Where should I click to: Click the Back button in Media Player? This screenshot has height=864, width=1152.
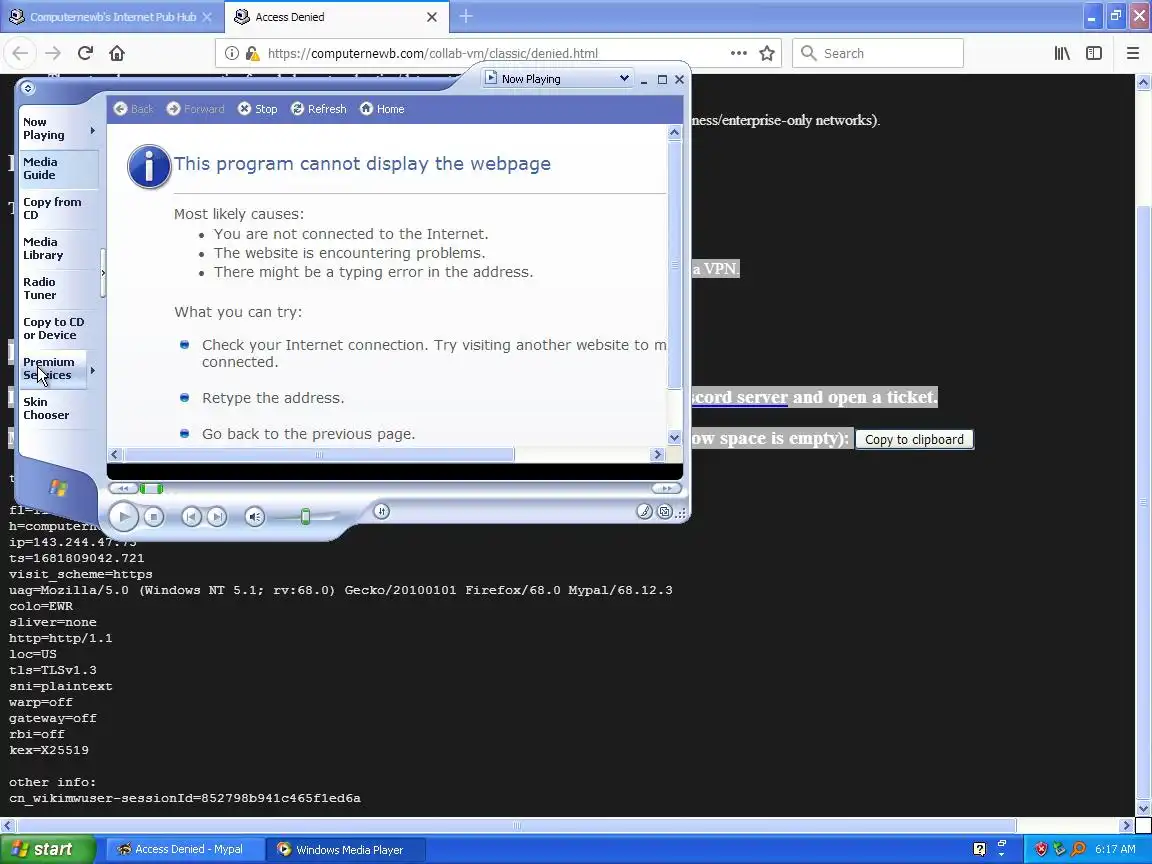(134, 109)
